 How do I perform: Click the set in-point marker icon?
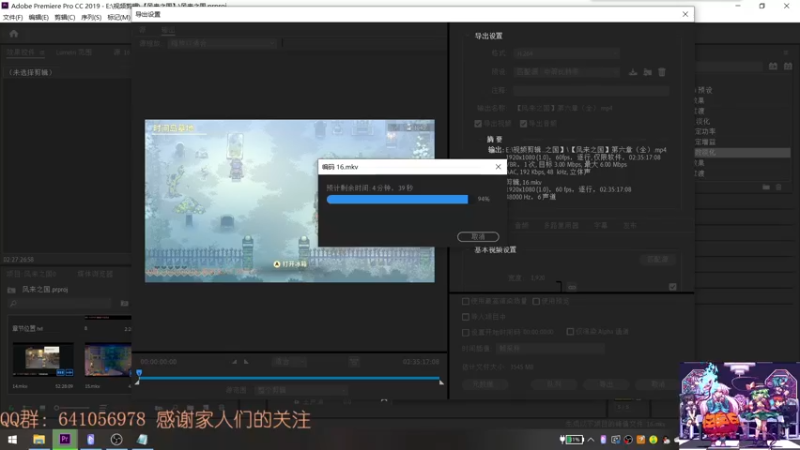(x=234, y=362)
